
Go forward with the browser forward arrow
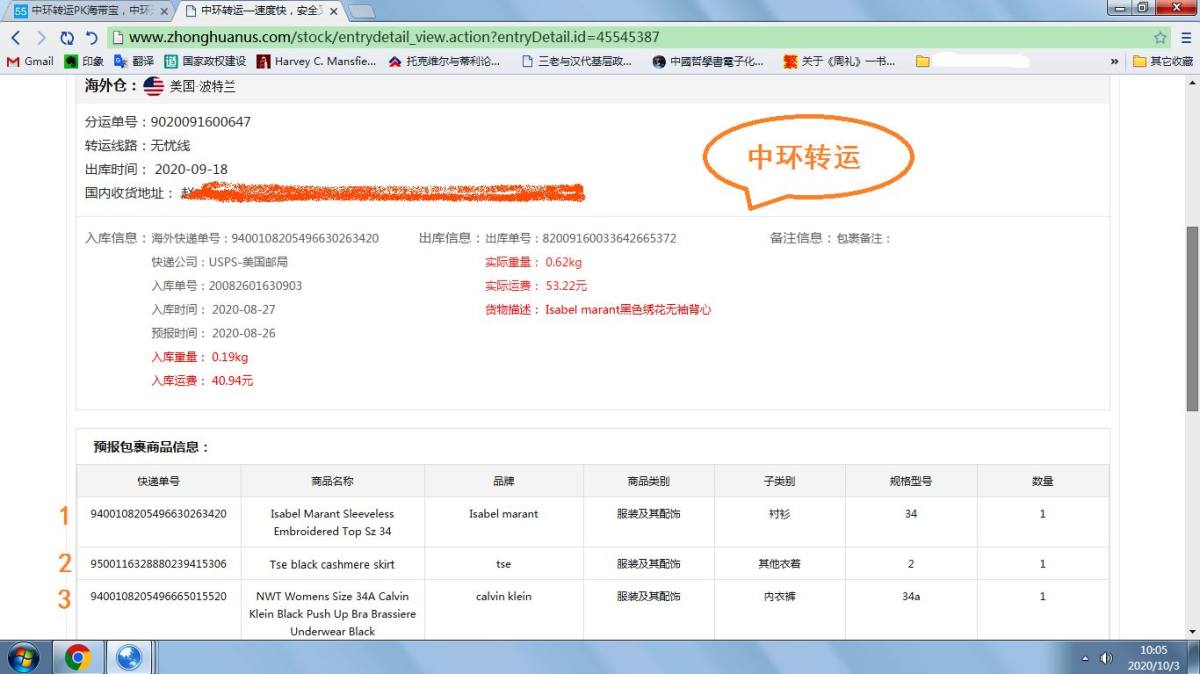[x=41, y=37]
